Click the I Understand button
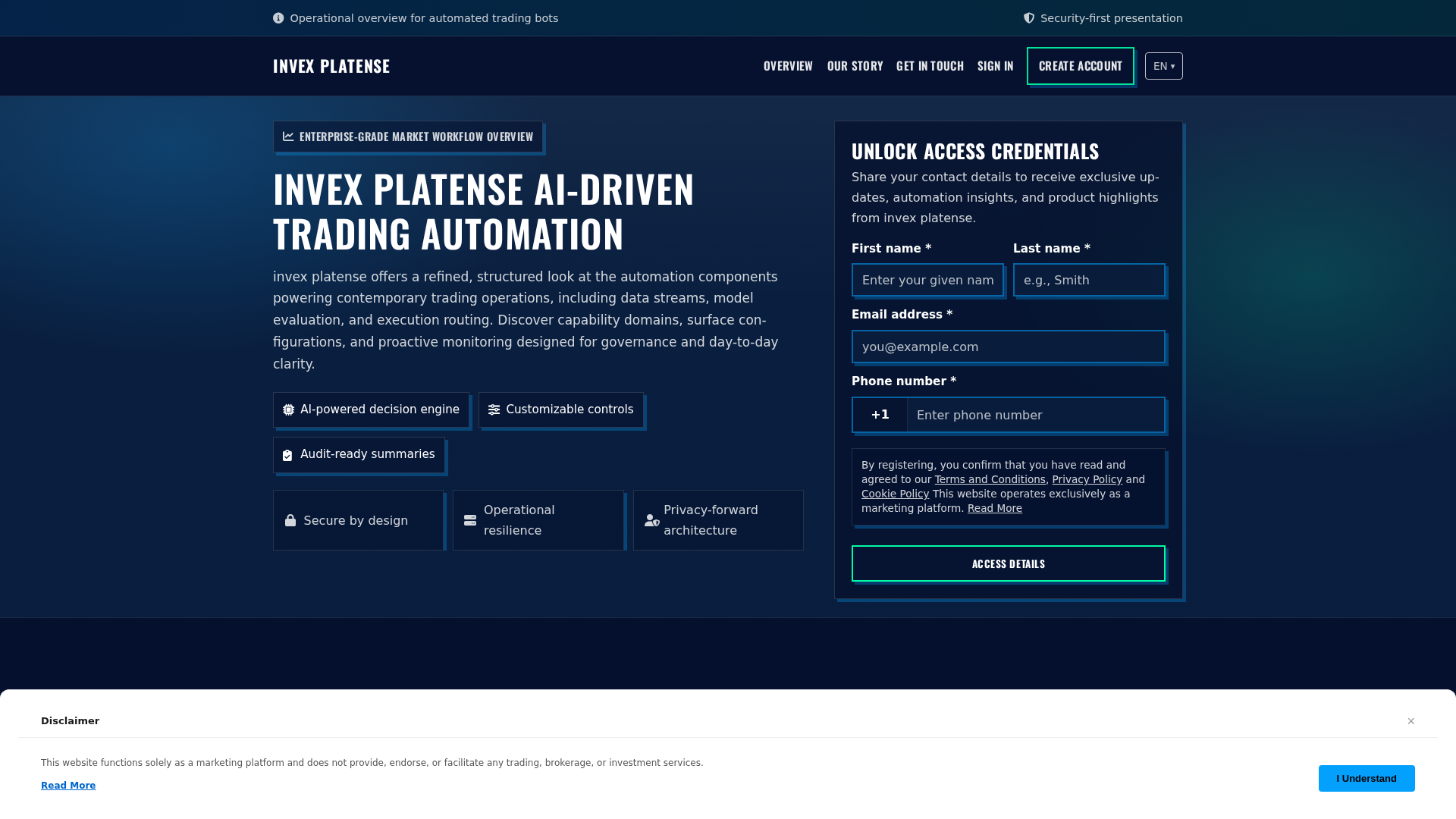The width and height of the screenshot is (1456, 819). coord(1367,778)
